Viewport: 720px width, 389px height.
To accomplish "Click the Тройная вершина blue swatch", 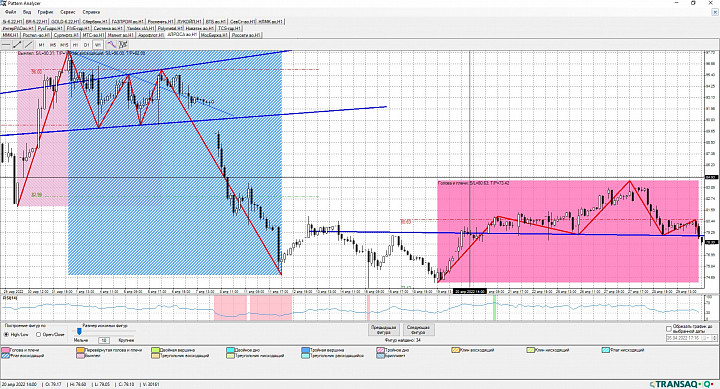I will [305, 350].
